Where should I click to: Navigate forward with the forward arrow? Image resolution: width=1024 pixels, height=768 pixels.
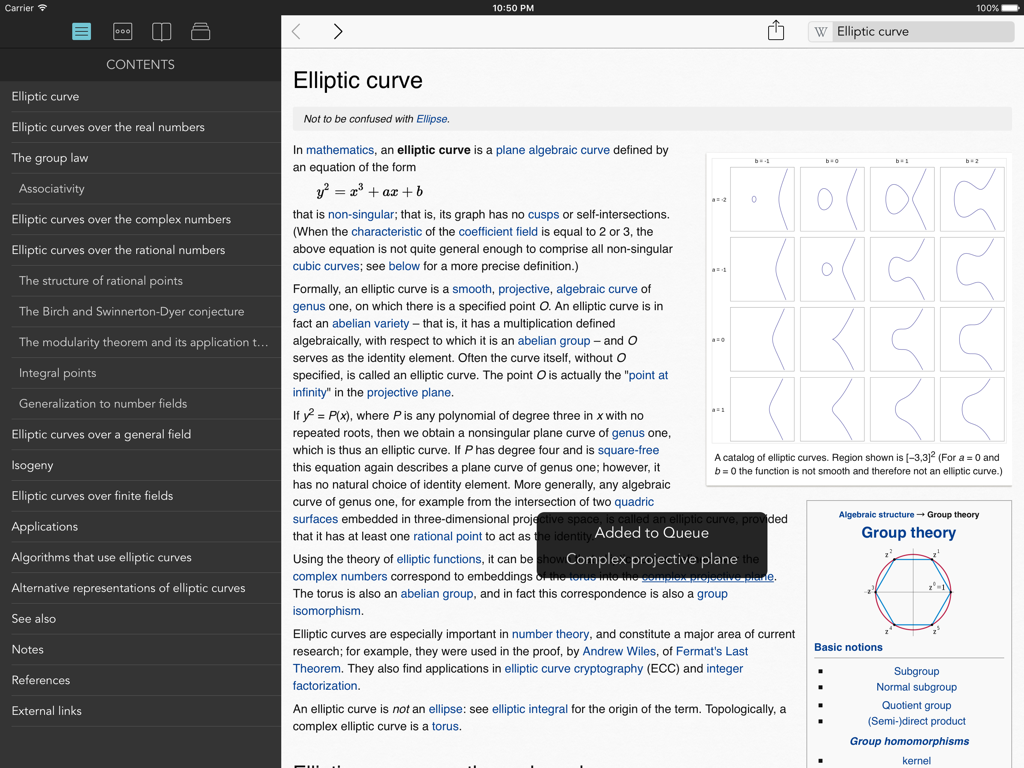(337, 31)
